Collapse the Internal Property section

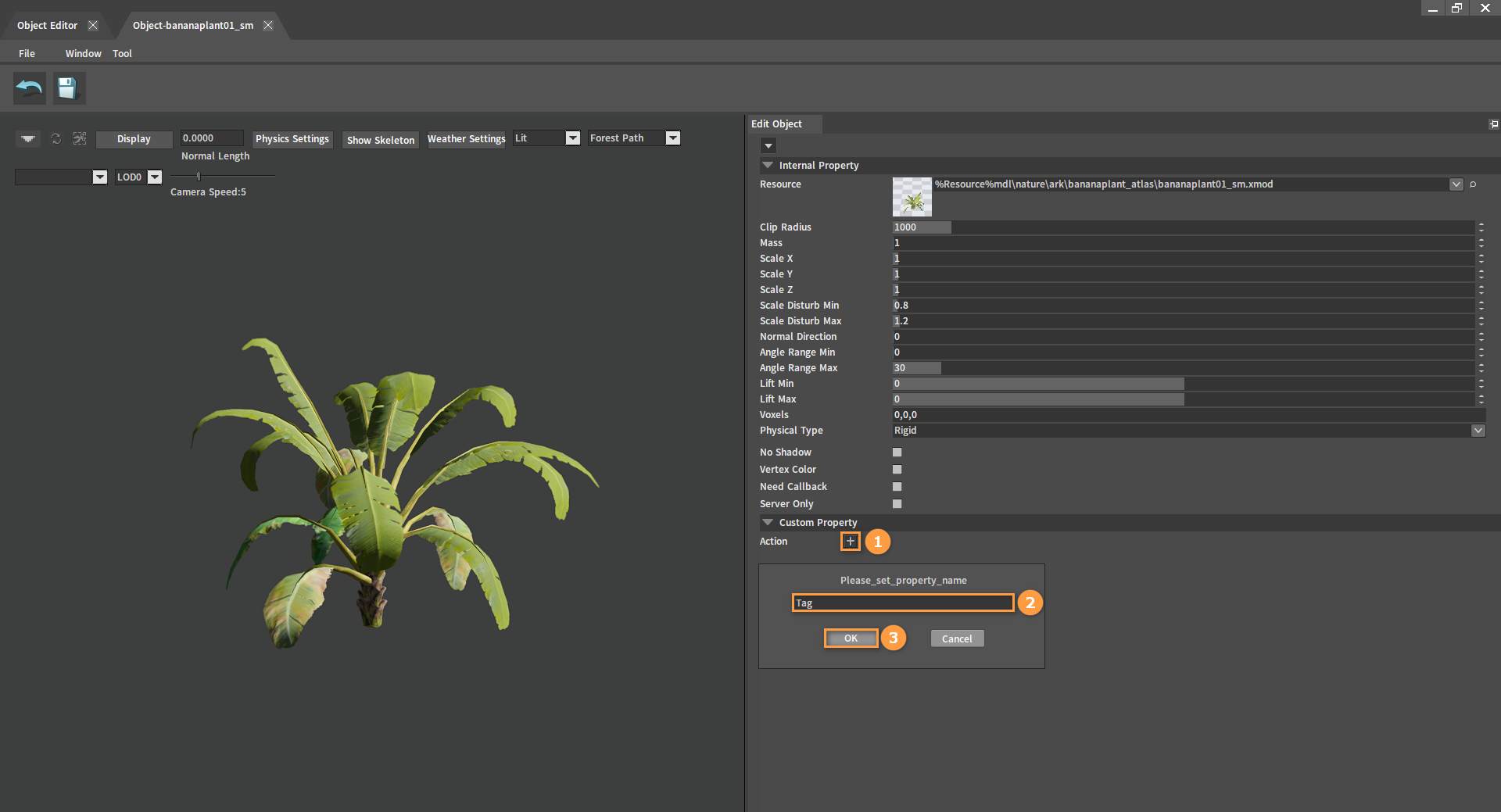(x=768, y=166)
